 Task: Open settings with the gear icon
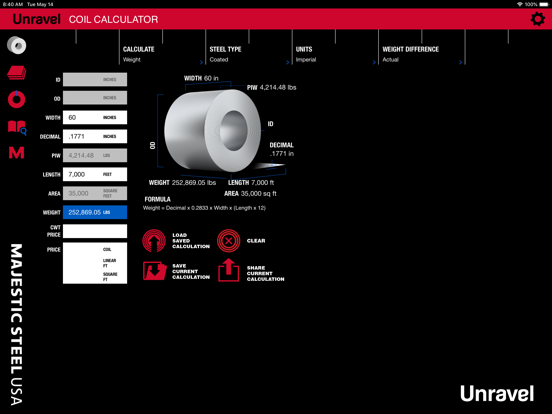(538, 19)
